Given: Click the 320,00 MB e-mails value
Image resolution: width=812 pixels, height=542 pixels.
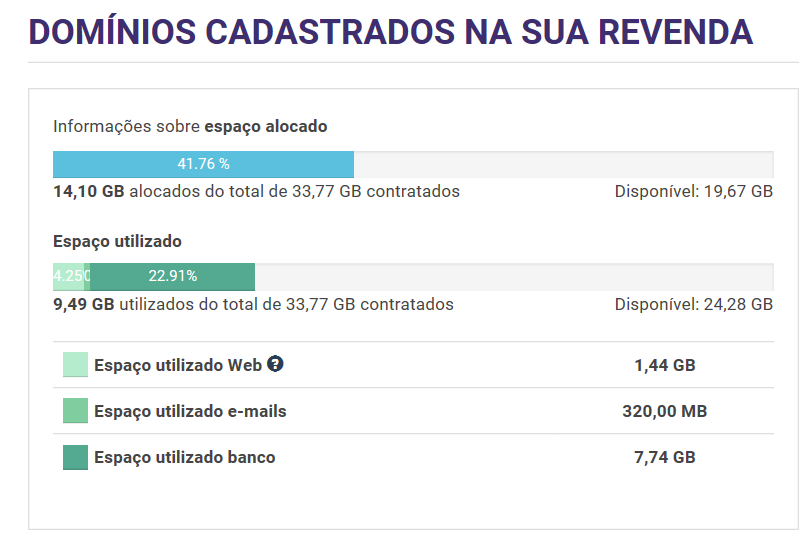Looking at the screenshot, I should click(664, 411).
